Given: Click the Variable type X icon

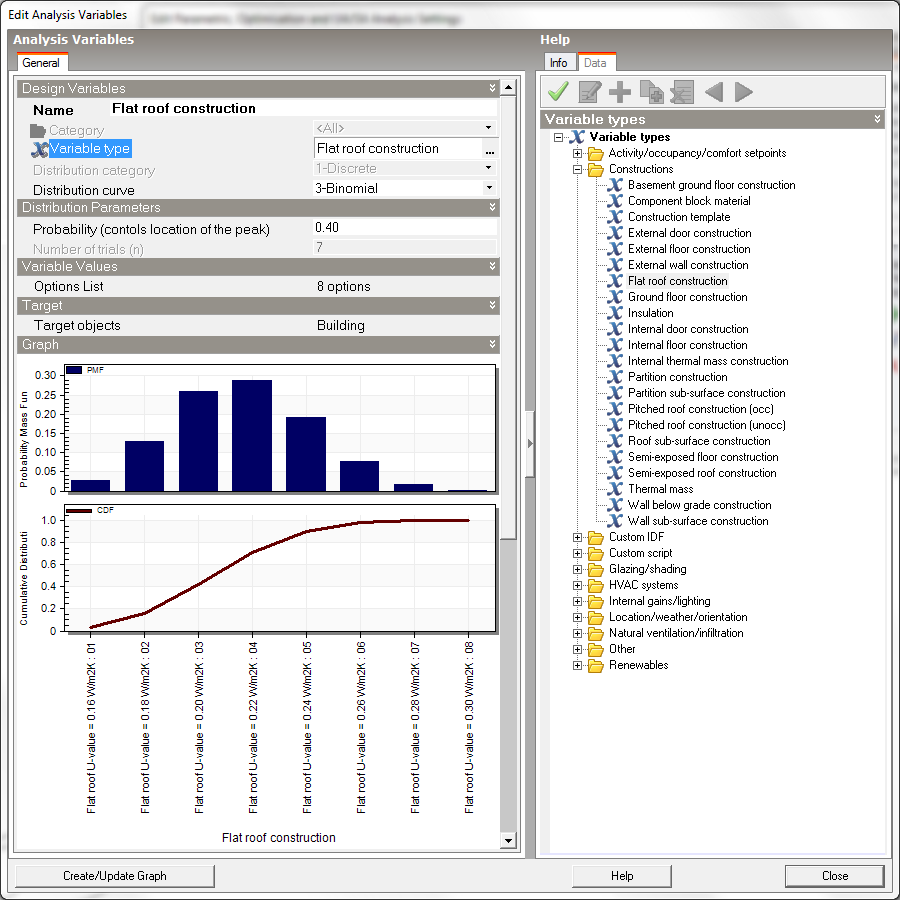Looking at the screenshot, I should (x=40, y=149).
